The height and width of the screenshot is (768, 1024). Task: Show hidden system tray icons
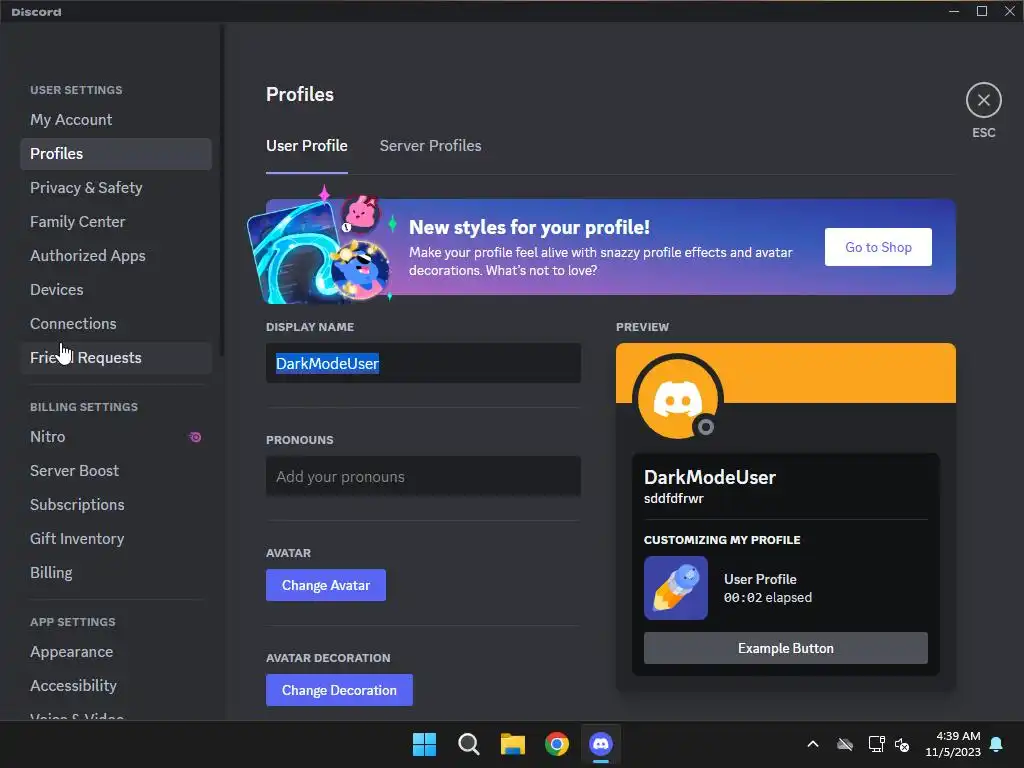813,744
